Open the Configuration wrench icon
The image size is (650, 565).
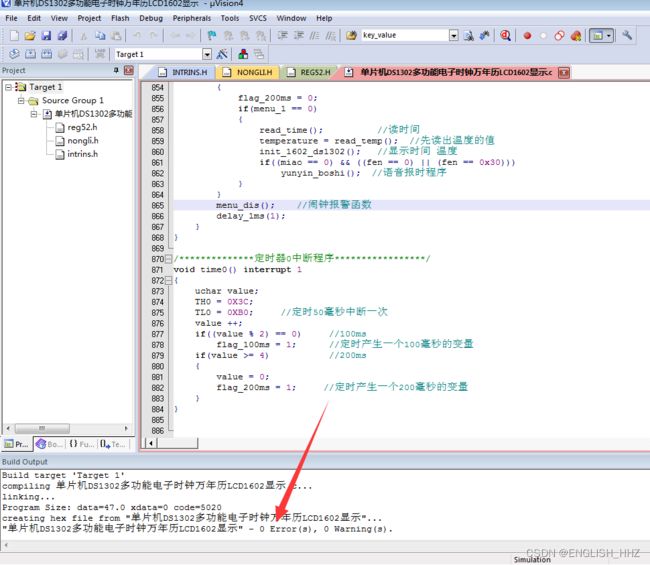627,35
